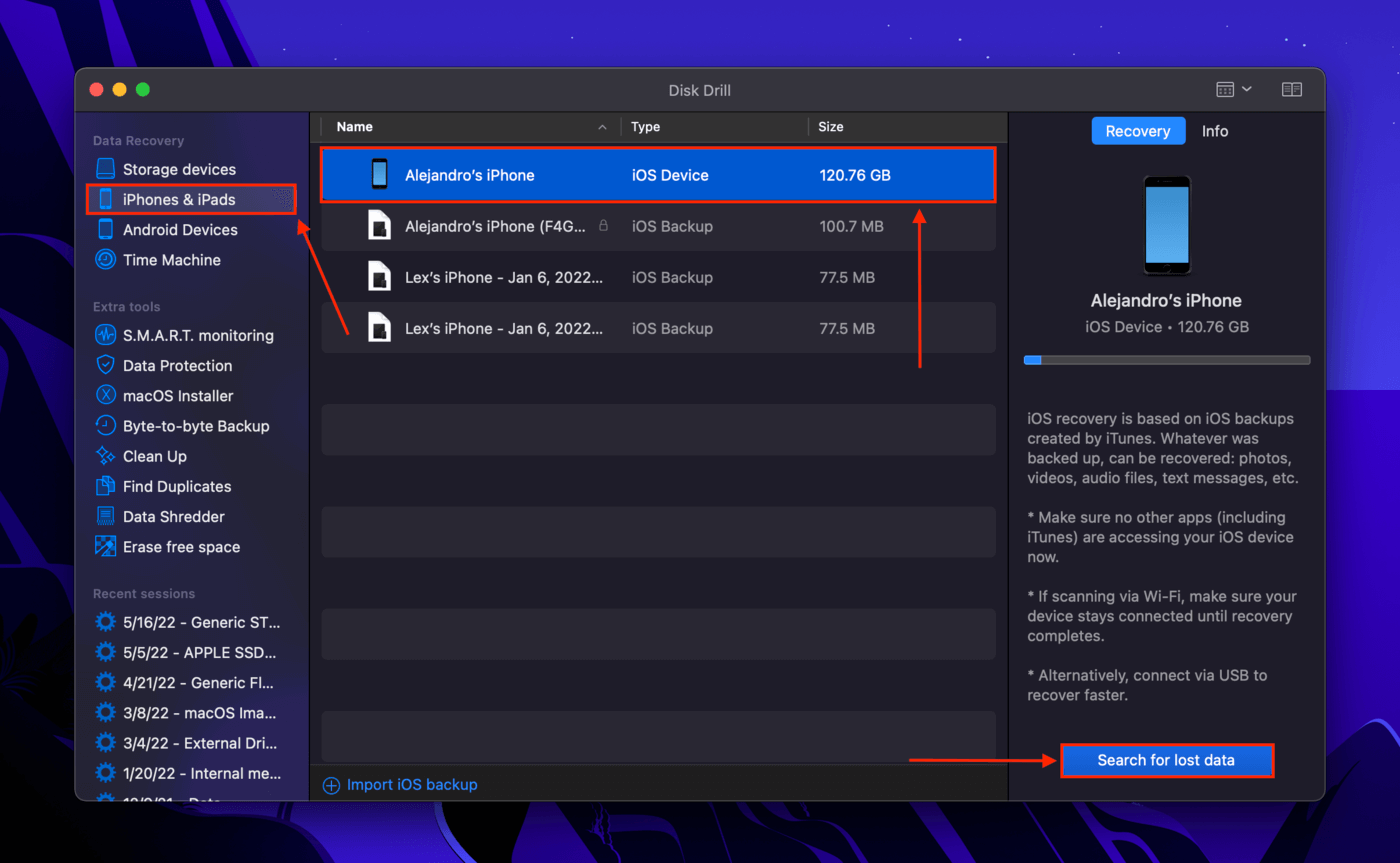Screen dimensions: 1400x863
Task: Switch to the Recovery tab
Action: [1138, 131]
